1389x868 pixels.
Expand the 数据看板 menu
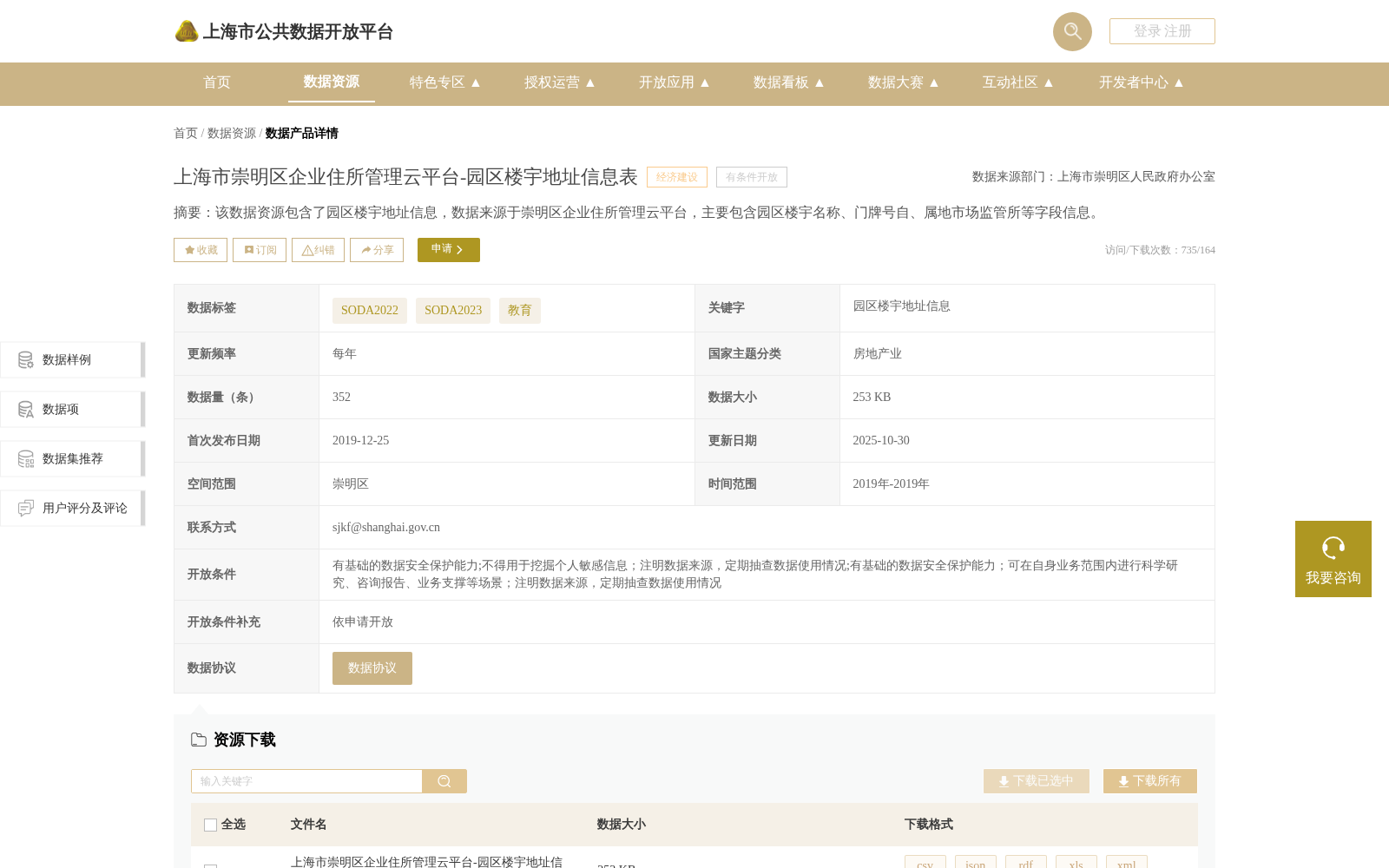tap(789, 82)
